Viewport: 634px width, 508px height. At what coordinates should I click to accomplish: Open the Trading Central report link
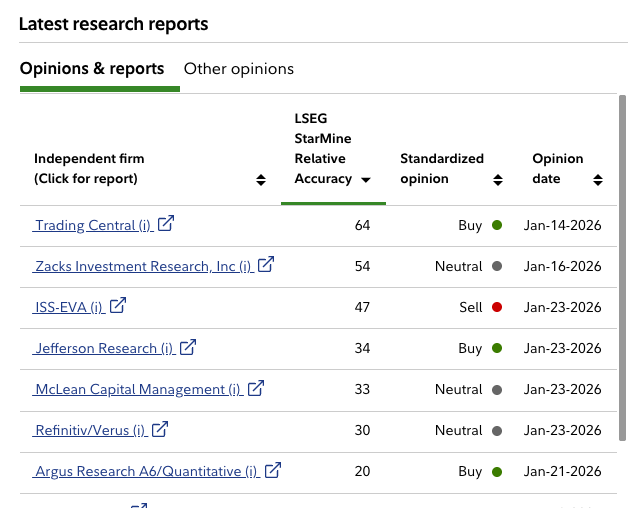coord(92,226)
